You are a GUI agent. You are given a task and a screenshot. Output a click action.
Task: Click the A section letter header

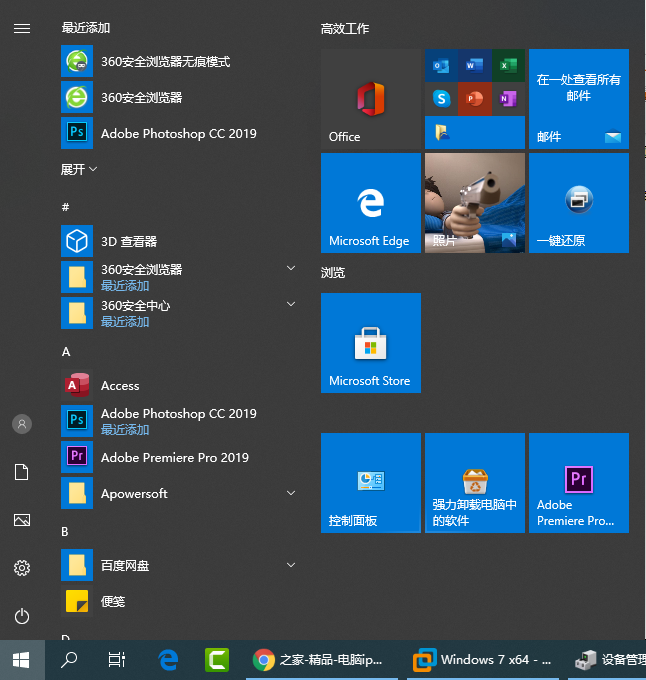pyautogui.click(x=66, y=352)
